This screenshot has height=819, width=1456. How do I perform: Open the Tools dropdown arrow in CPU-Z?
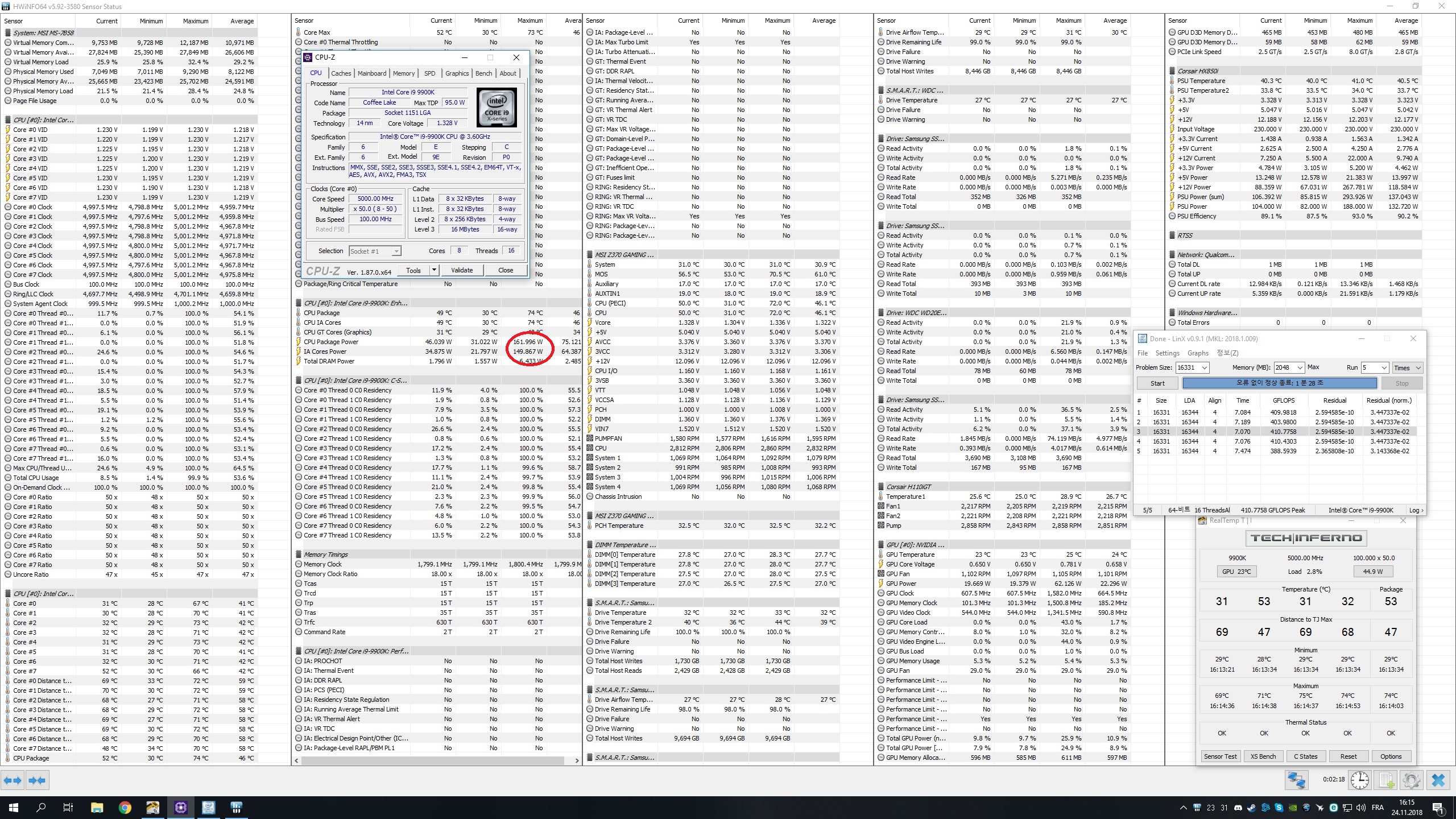(x=434, y=270)
